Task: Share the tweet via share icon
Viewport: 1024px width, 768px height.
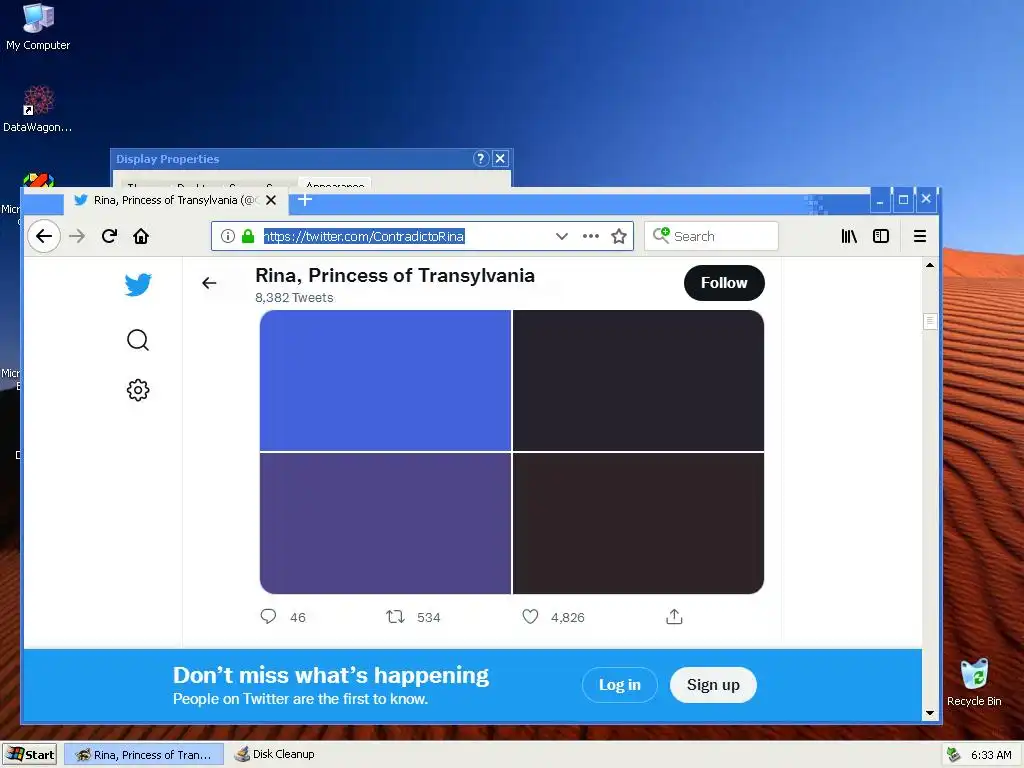Action: pos(674,616)
